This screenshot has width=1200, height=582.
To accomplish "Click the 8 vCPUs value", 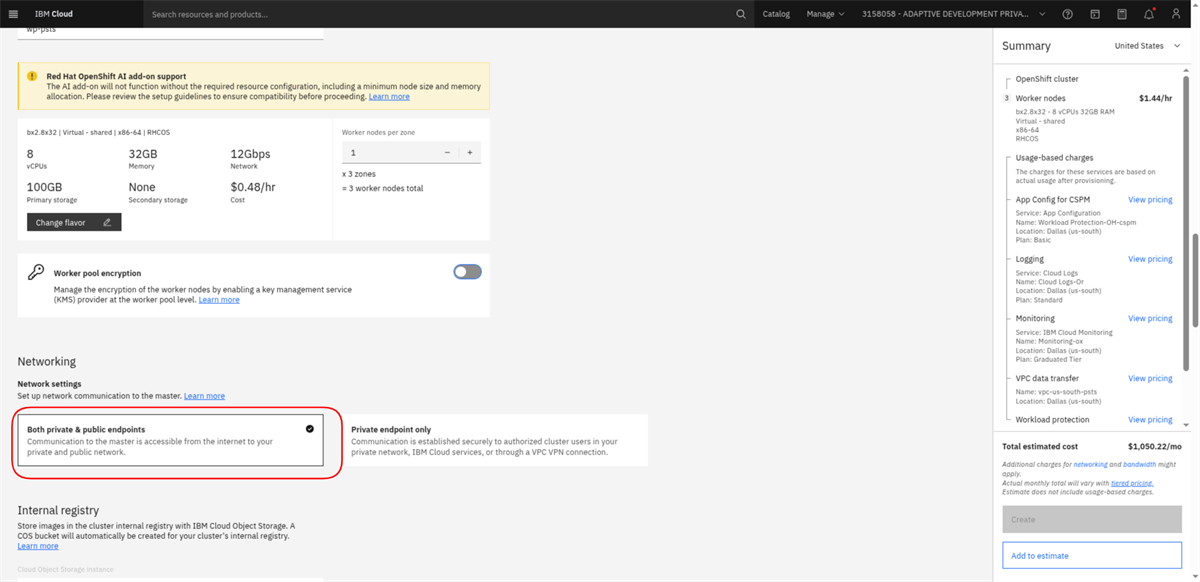I will 30,154.
